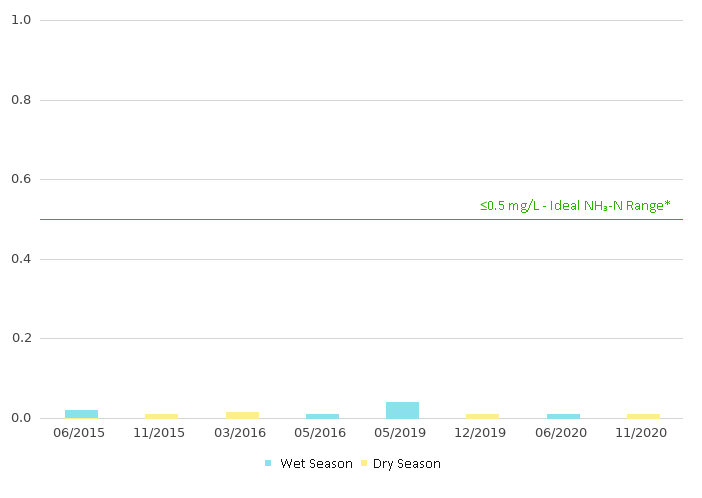Toggle the Dry Season legend entry
This screenshot has height=498, width=702.
(x=406, y=464)
